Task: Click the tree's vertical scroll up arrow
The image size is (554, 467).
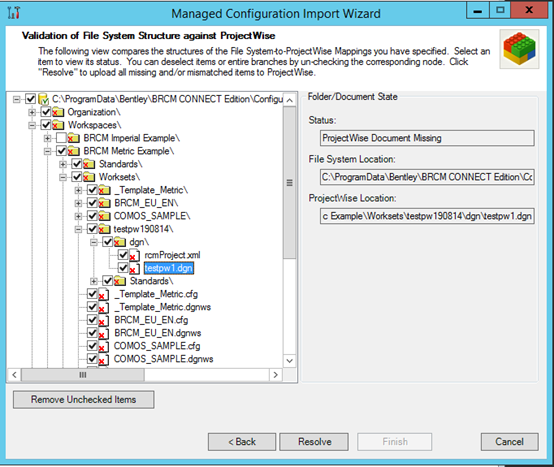Action: coord(289,100)
